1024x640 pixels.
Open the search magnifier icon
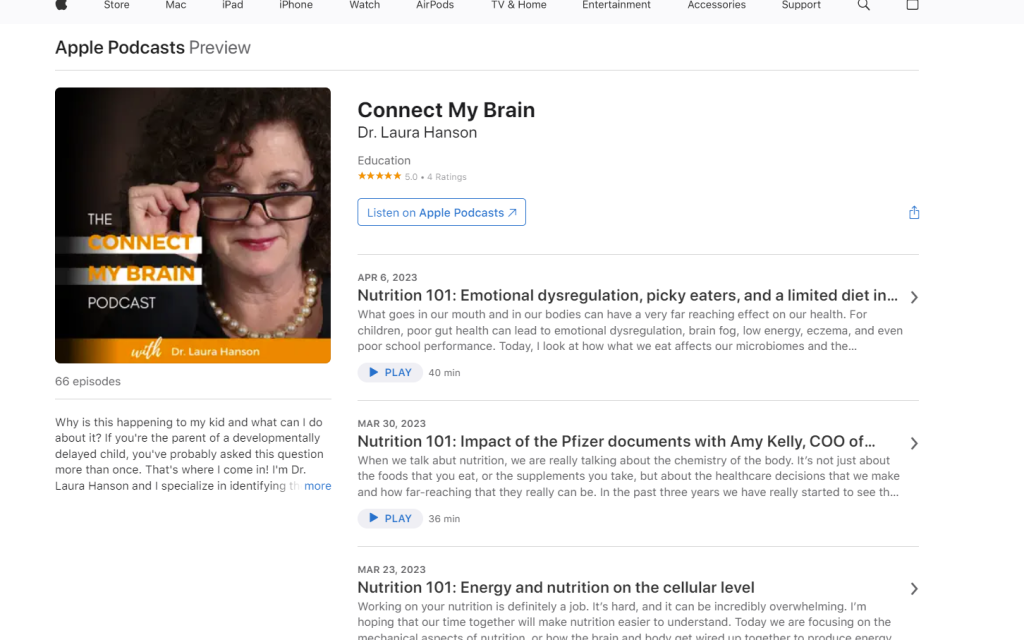coord(864,5)
